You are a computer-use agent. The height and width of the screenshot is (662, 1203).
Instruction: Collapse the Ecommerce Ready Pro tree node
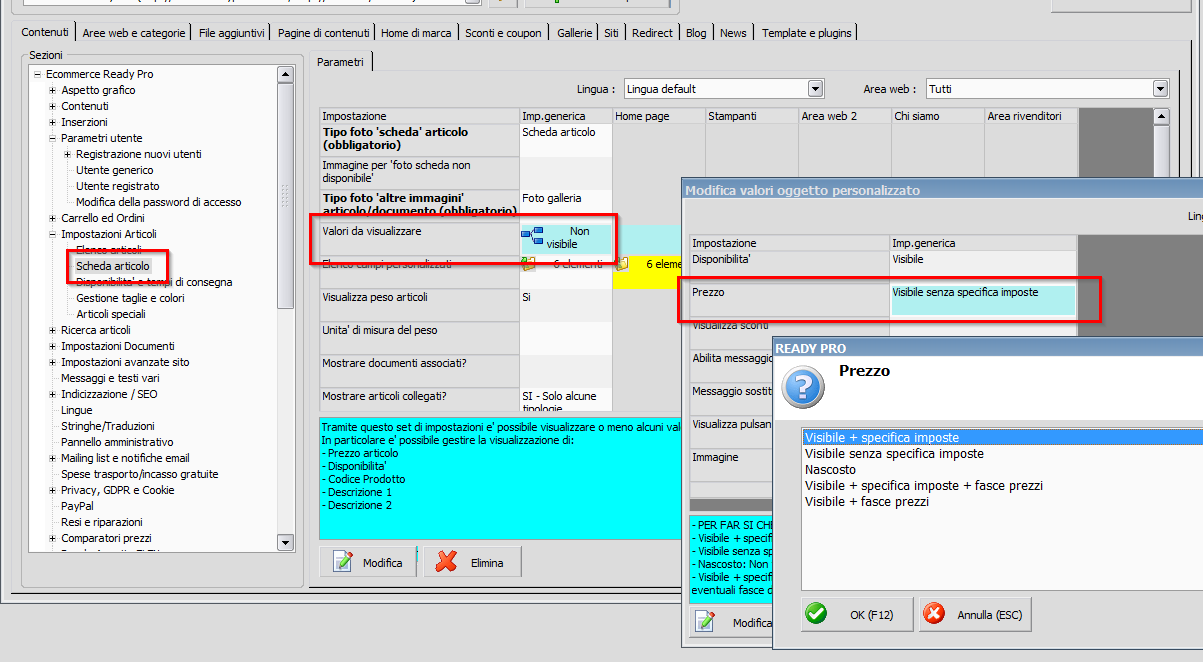(x=37, y=74)
